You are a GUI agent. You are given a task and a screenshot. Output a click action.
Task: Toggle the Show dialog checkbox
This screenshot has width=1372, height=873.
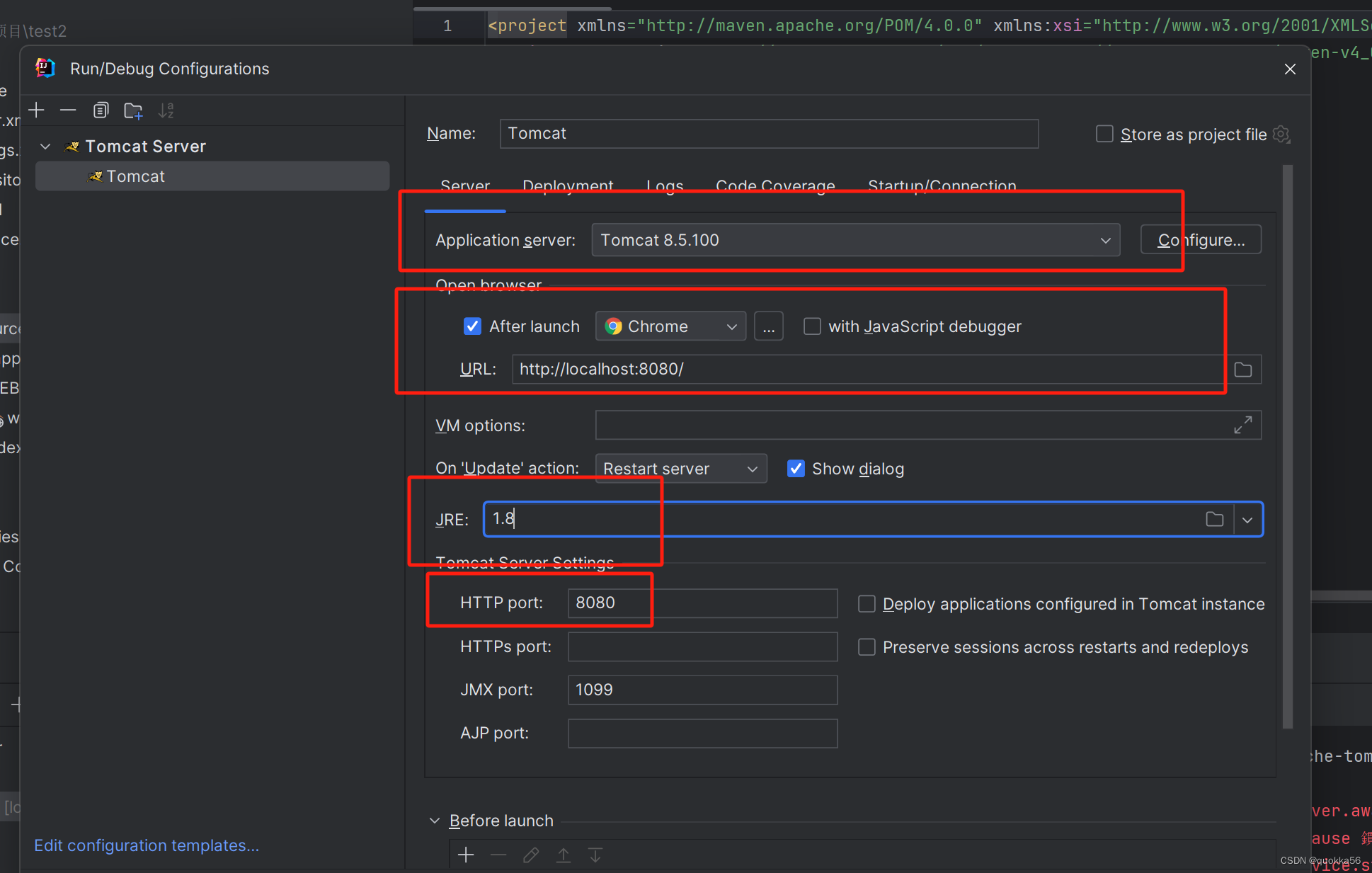pos(796,469)
